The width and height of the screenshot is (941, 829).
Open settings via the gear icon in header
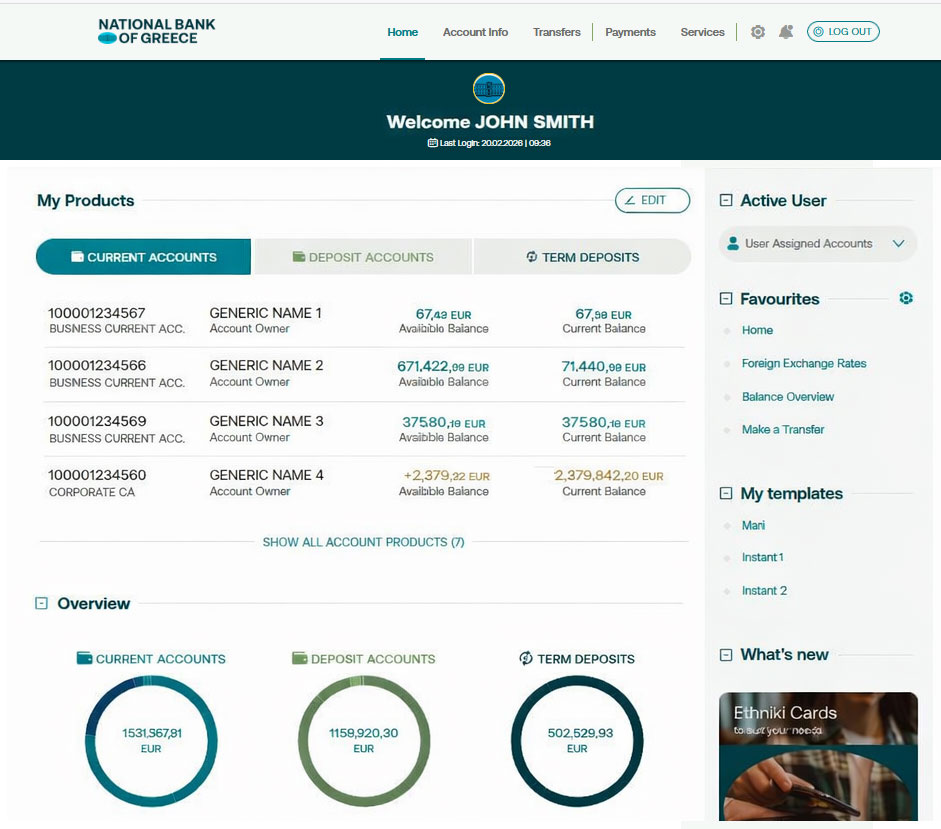758,32
